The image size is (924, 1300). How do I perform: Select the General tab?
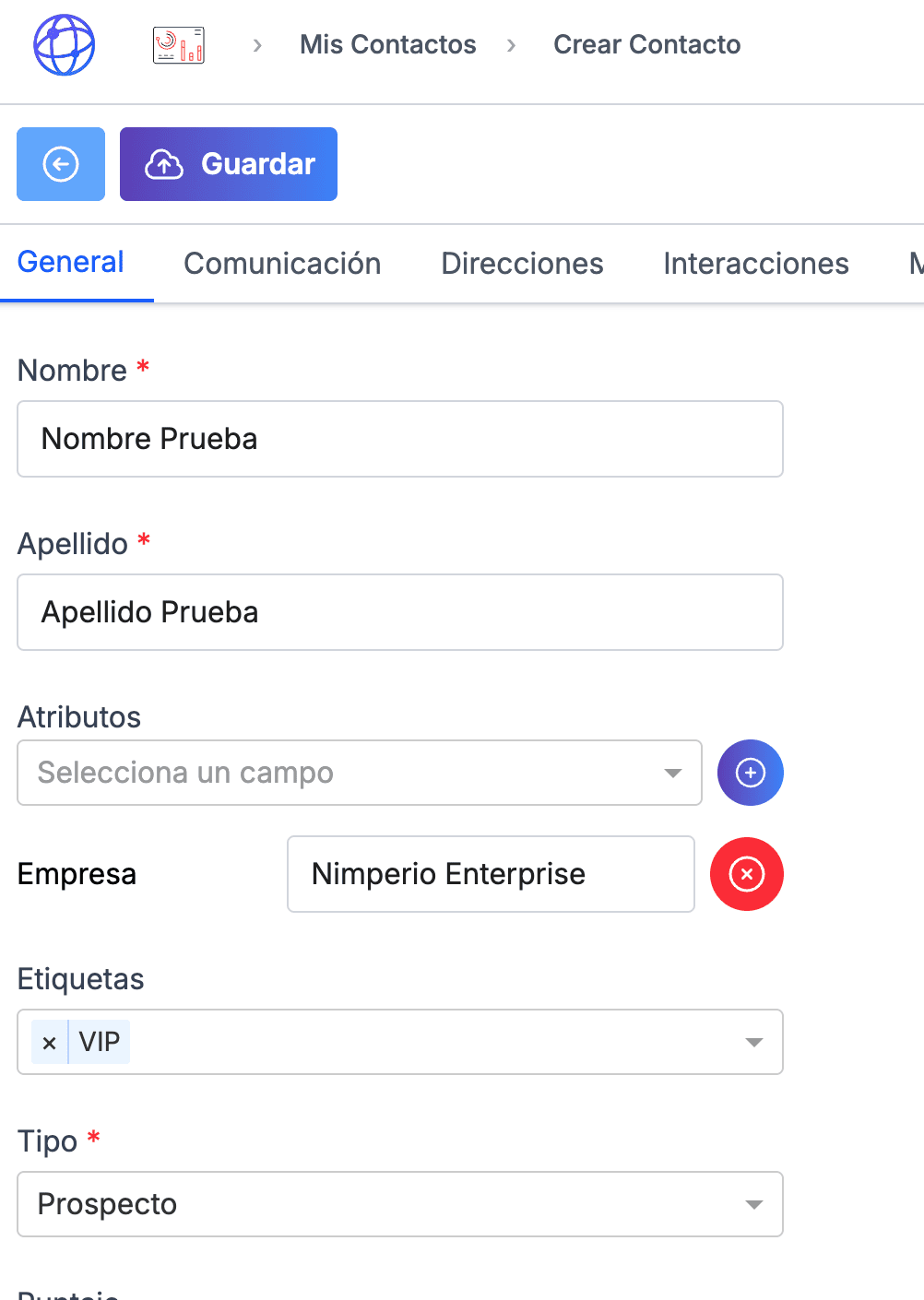tap(70, 262)
